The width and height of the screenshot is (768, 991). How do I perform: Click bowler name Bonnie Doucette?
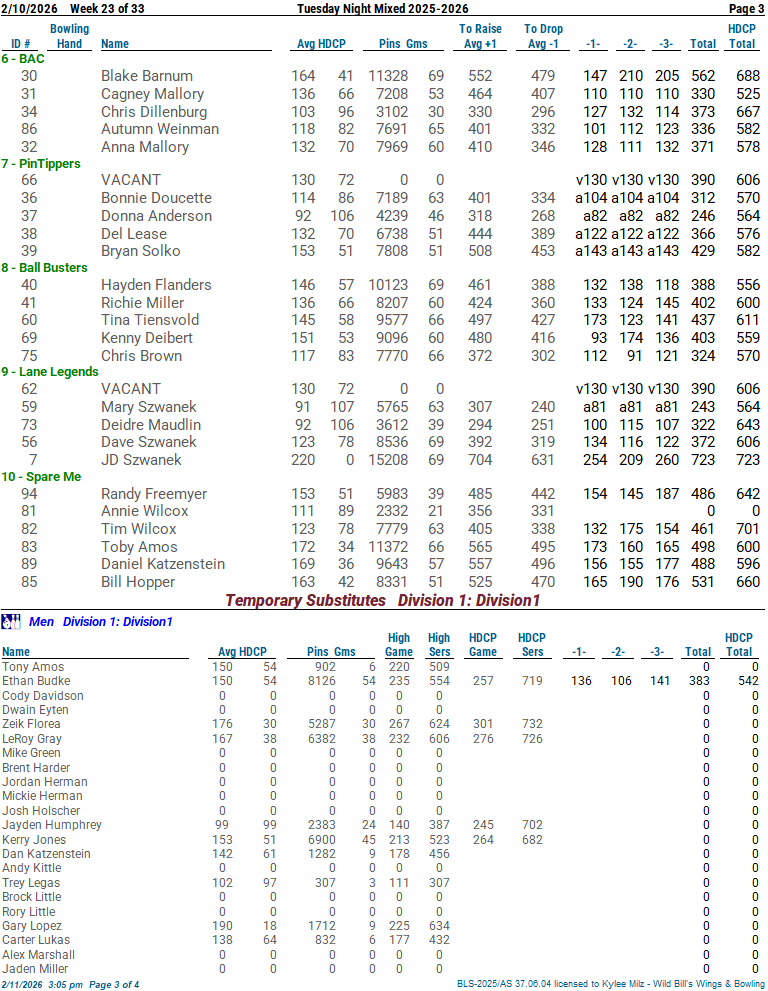[156, 198]
